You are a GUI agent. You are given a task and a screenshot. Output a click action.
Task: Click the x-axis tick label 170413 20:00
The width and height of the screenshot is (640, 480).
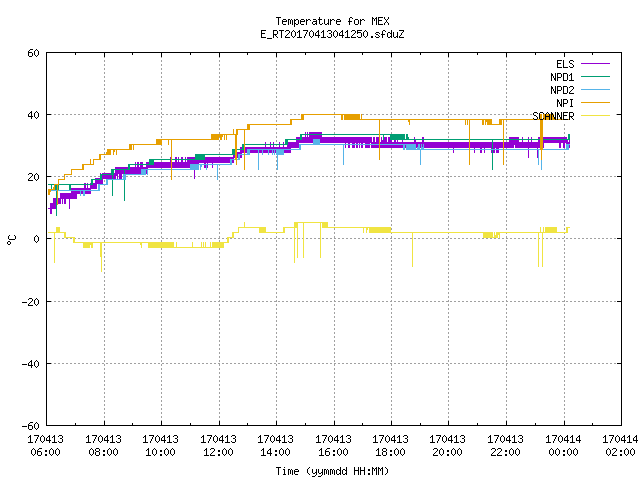[448, 446]
